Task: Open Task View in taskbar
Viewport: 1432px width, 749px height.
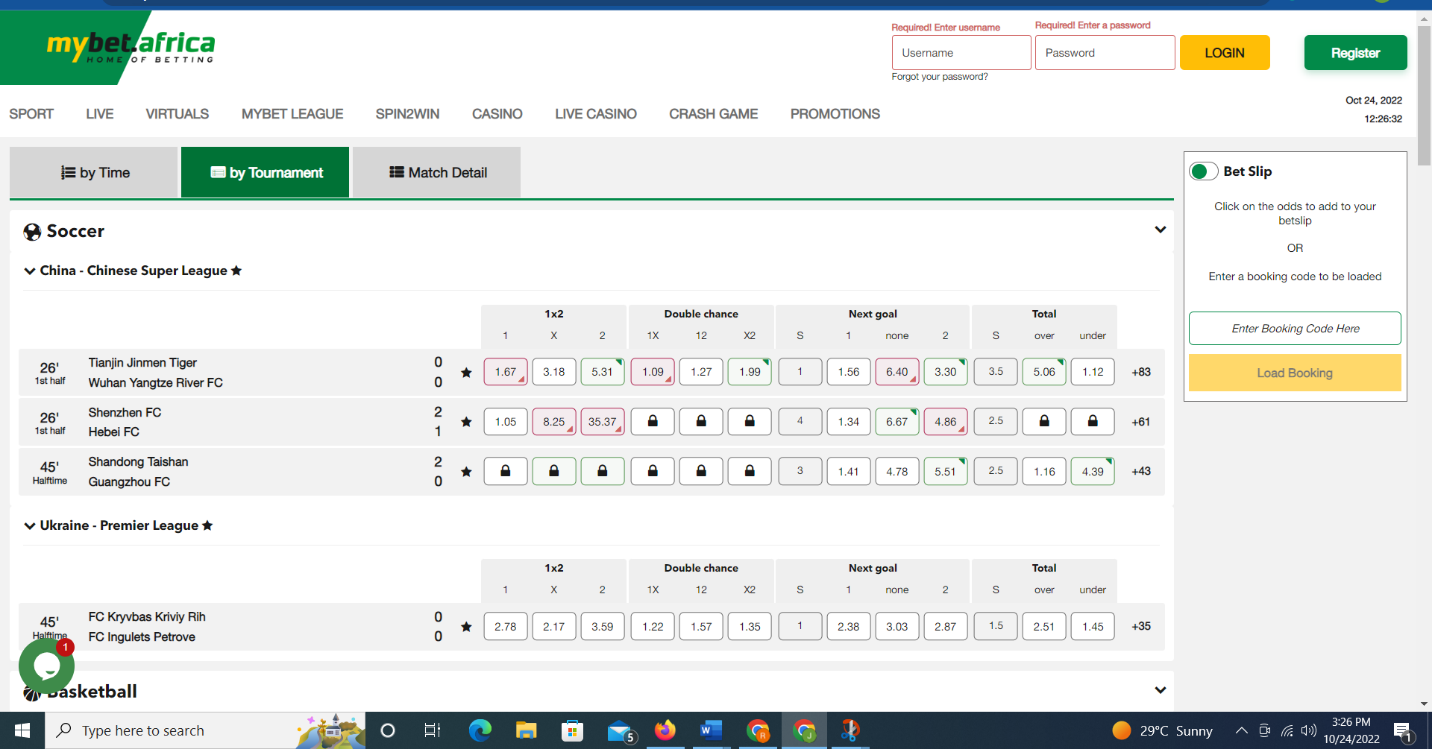Action: point(432,731)
